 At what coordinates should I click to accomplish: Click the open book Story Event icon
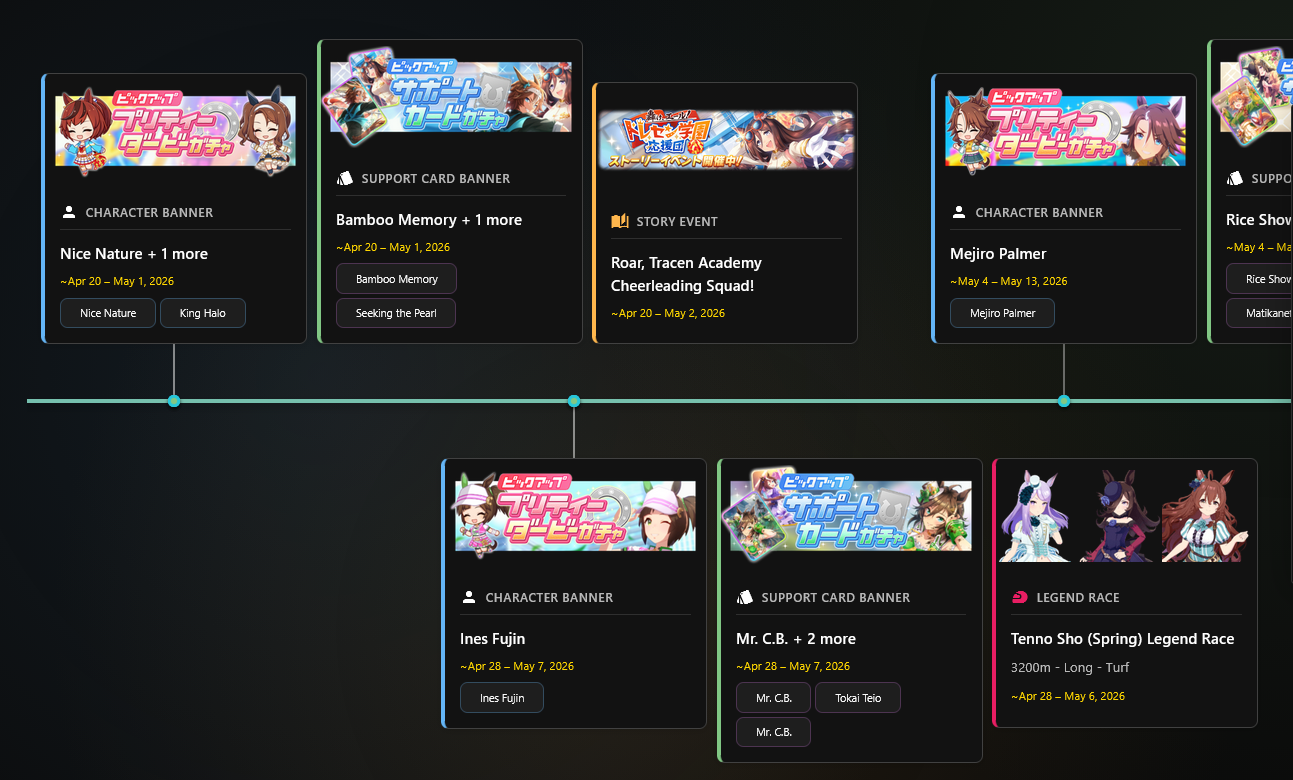[620, 221]
